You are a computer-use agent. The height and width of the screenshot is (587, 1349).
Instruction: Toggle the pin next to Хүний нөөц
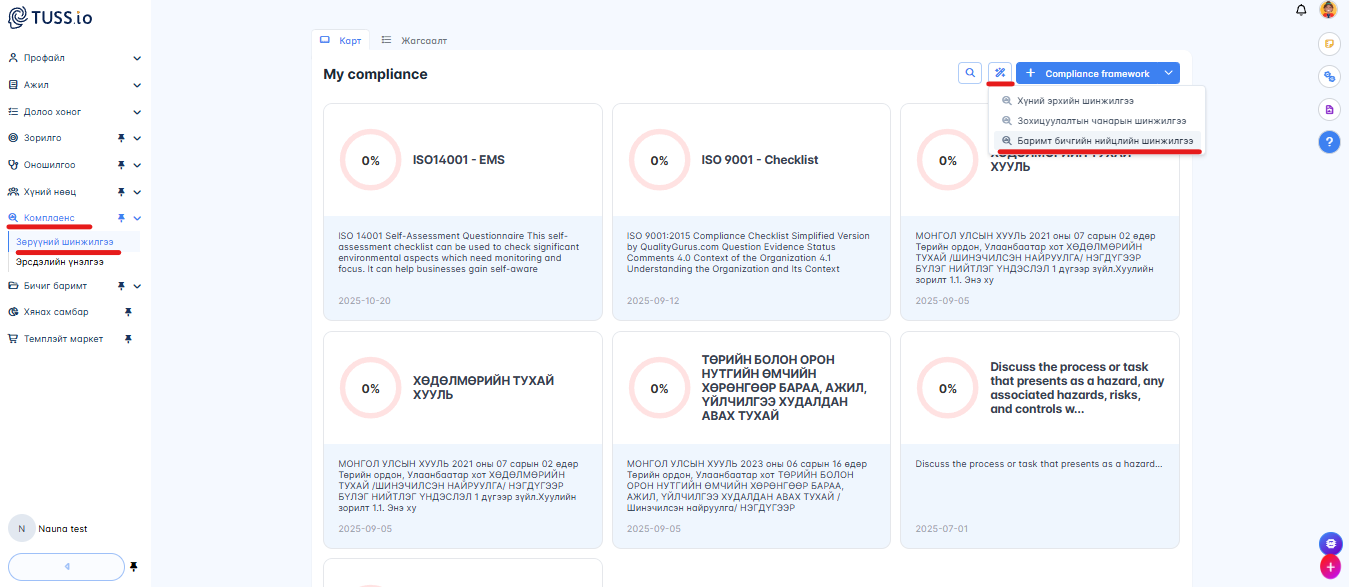pyautogui.click(x=120, y=192)
